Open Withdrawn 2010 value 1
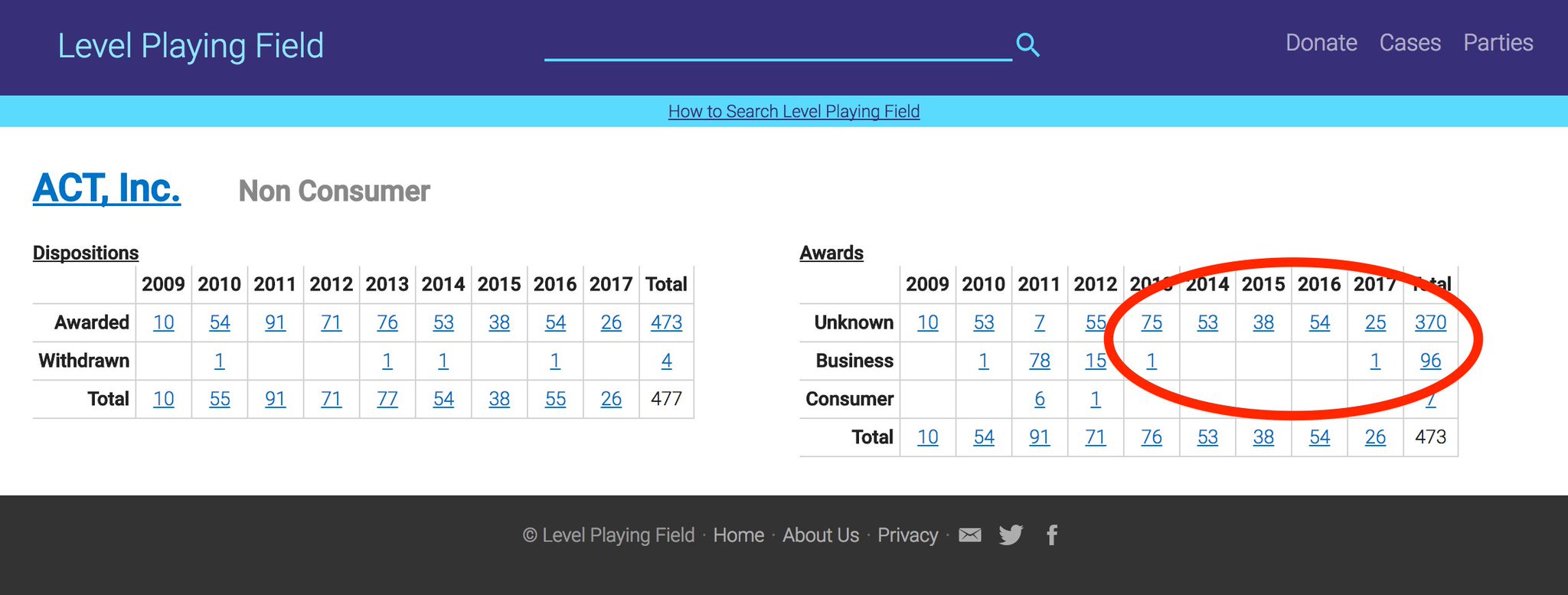 click(x=220, y=361)
